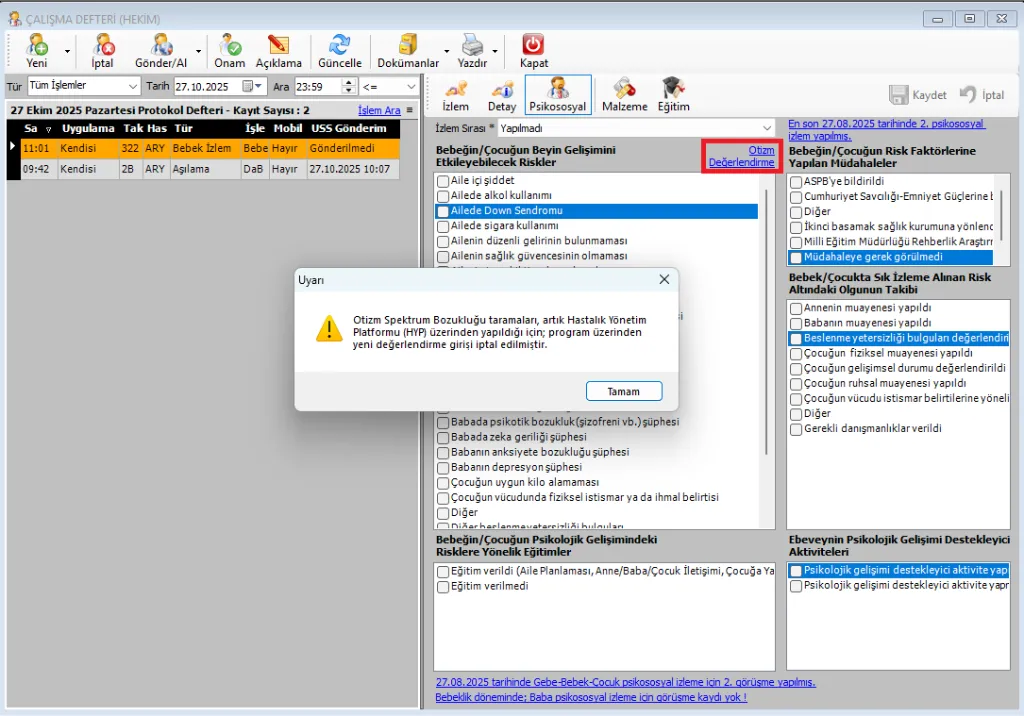
Task: Switch to the Detay tab
Action: click(x=502, y=95)
